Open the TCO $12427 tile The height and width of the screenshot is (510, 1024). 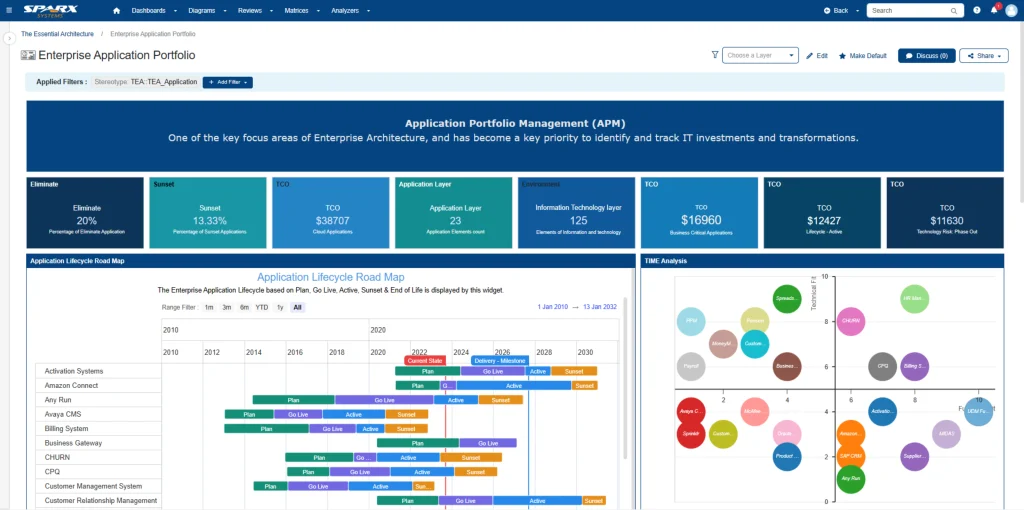pos(822,213)
